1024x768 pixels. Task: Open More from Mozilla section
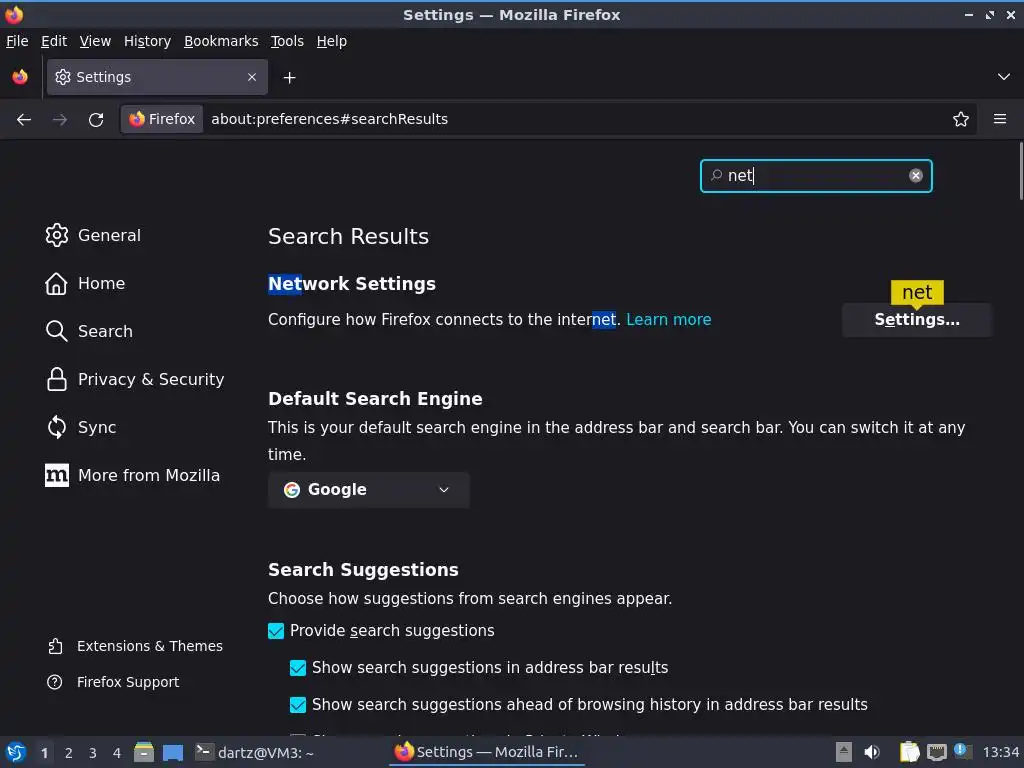133,475
